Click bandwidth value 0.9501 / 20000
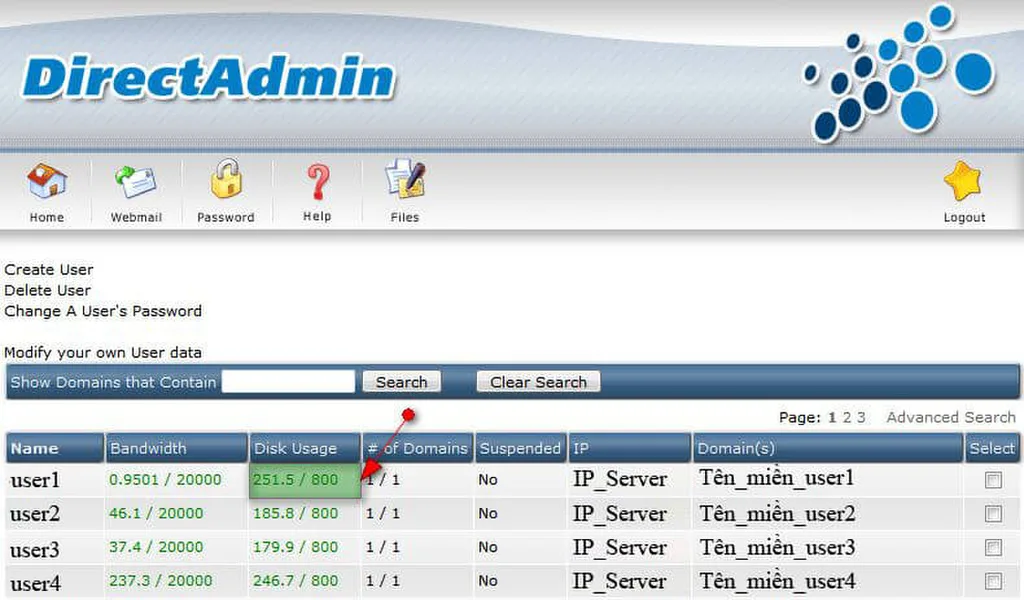This screenshot has width=1024, height=600. pyautogui.click(x=165, y=480)
